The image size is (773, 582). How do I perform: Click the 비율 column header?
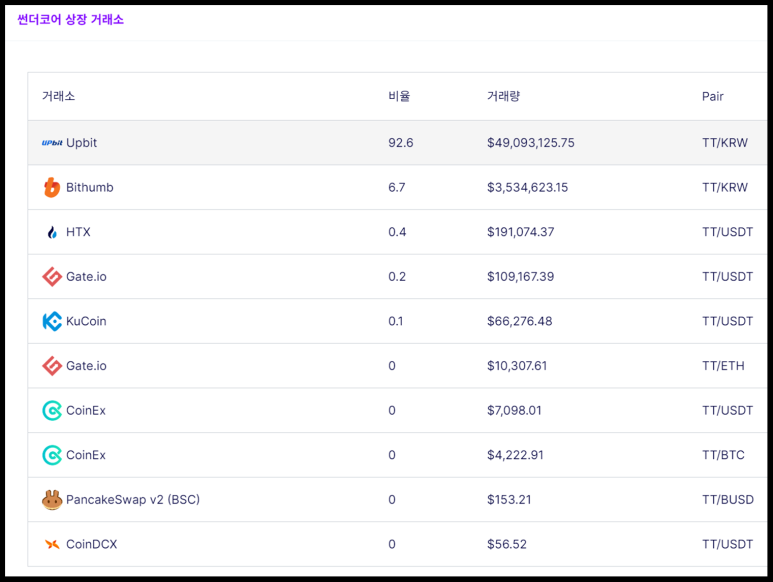[x=399, y=96]
